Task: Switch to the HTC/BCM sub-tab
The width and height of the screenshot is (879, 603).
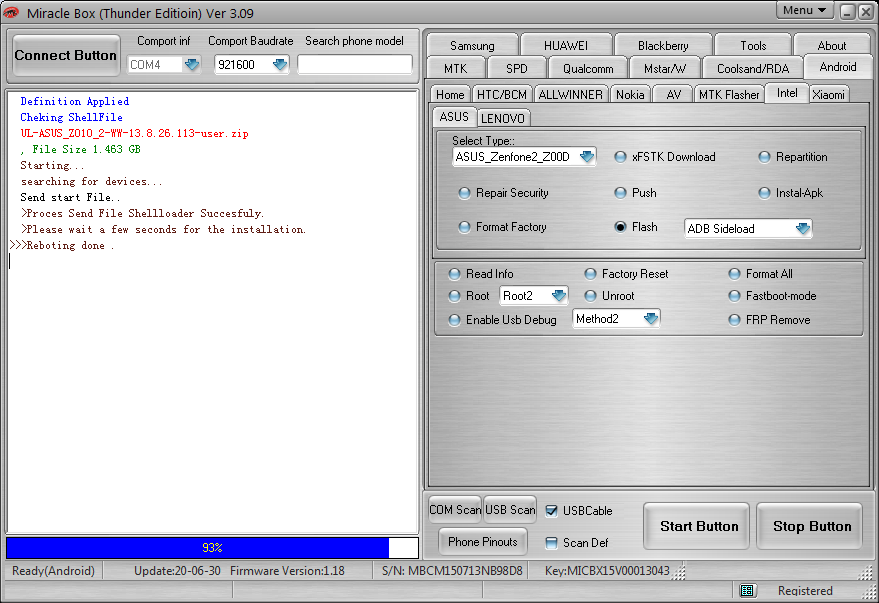Action: click(x=502, y=95)
